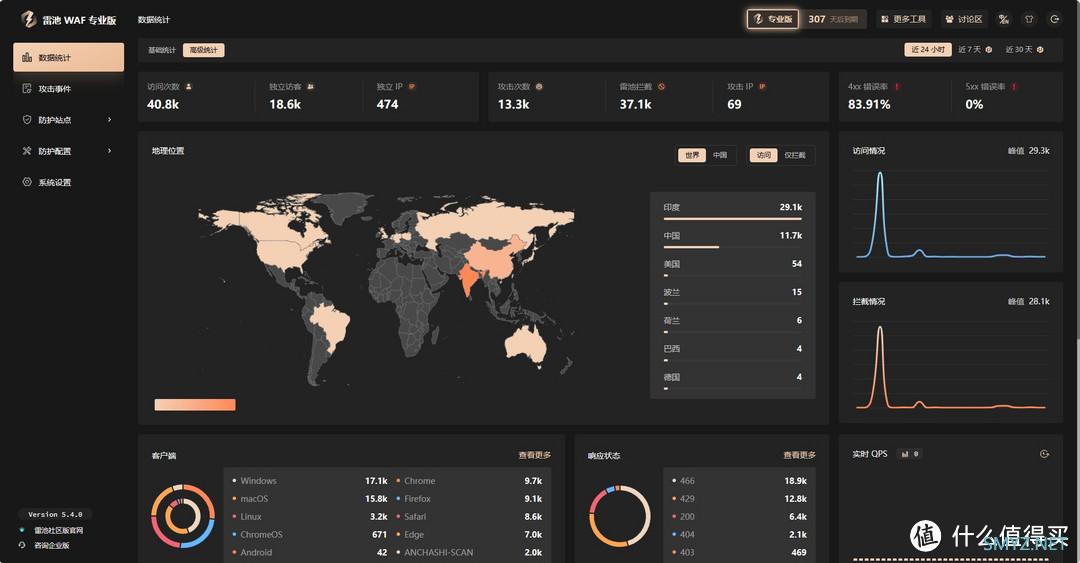1080x563 pixels.
Task: Click the block icon next to 雷池拦截
Action: [661, 87]
